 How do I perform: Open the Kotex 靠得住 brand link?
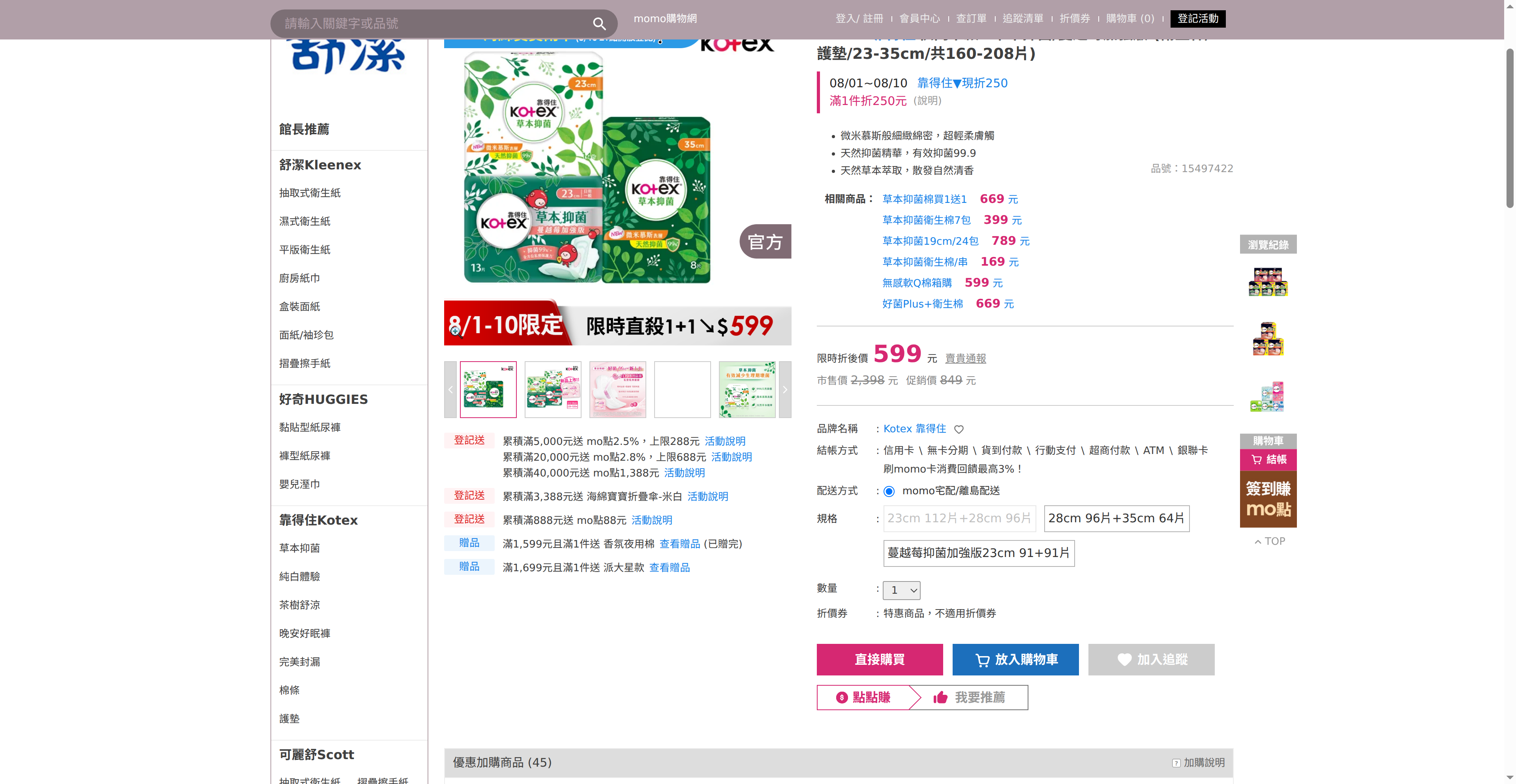click(915, 429)
